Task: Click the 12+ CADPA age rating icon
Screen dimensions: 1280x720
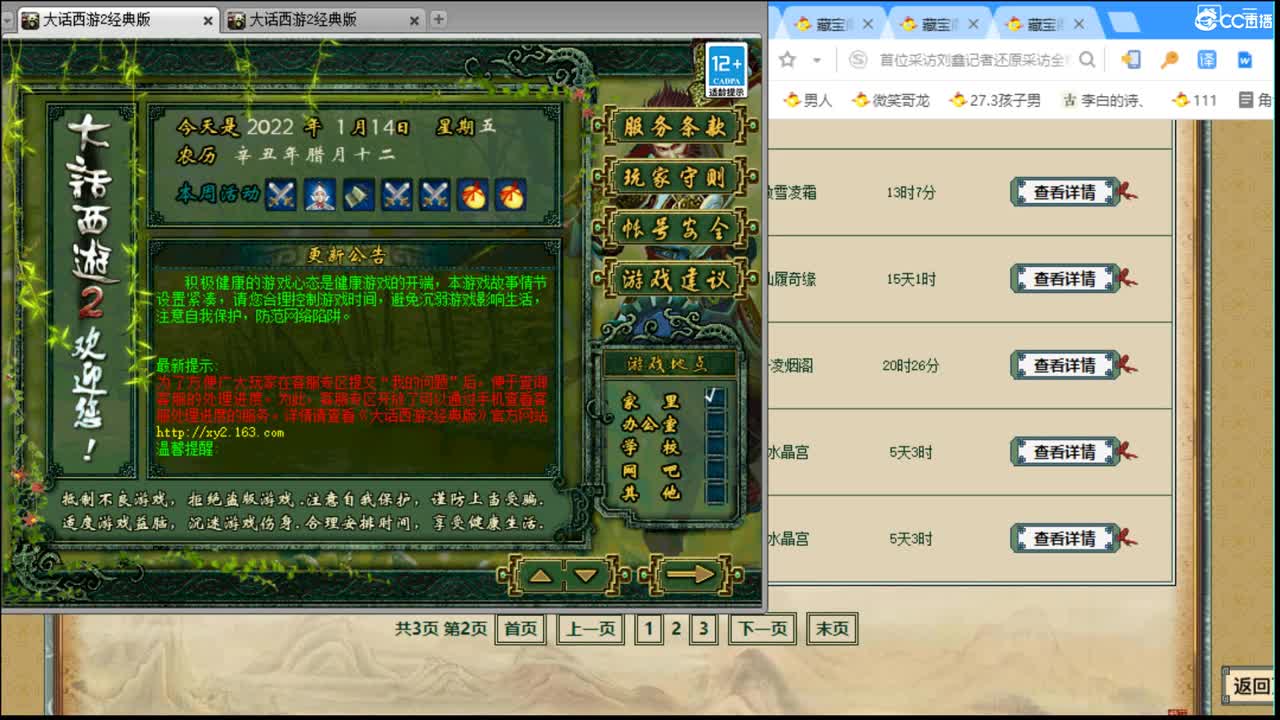Action: [726, 70]
